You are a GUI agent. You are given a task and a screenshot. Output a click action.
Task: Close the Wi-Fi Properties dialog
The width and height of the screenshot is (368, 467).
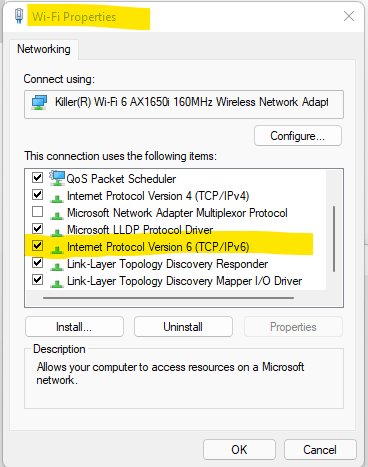pyautogui.click(x=349, y=16)
